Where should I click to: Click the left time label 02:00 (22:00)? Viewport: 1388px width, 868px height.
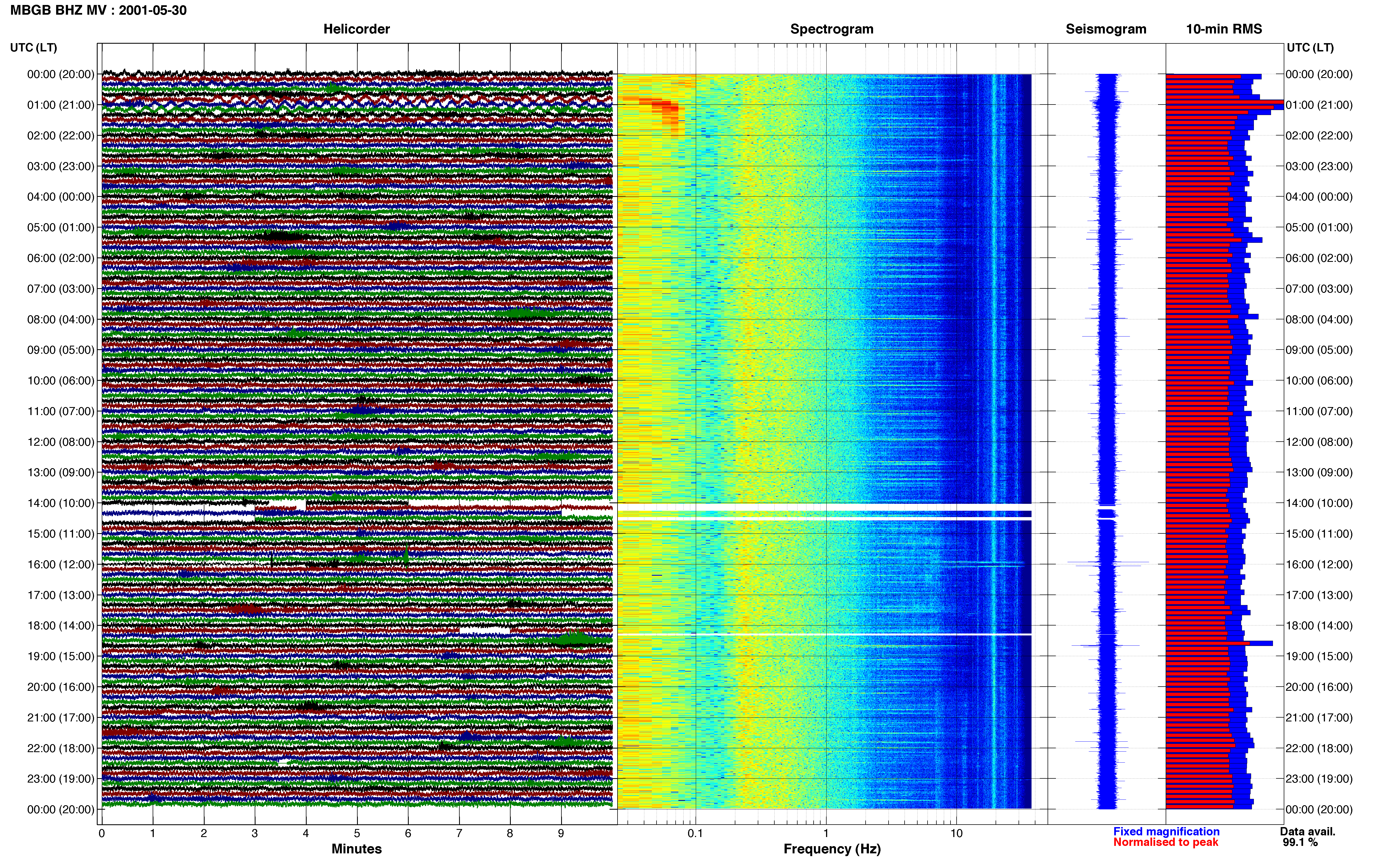pyautogui.click(x=61, y=135)
